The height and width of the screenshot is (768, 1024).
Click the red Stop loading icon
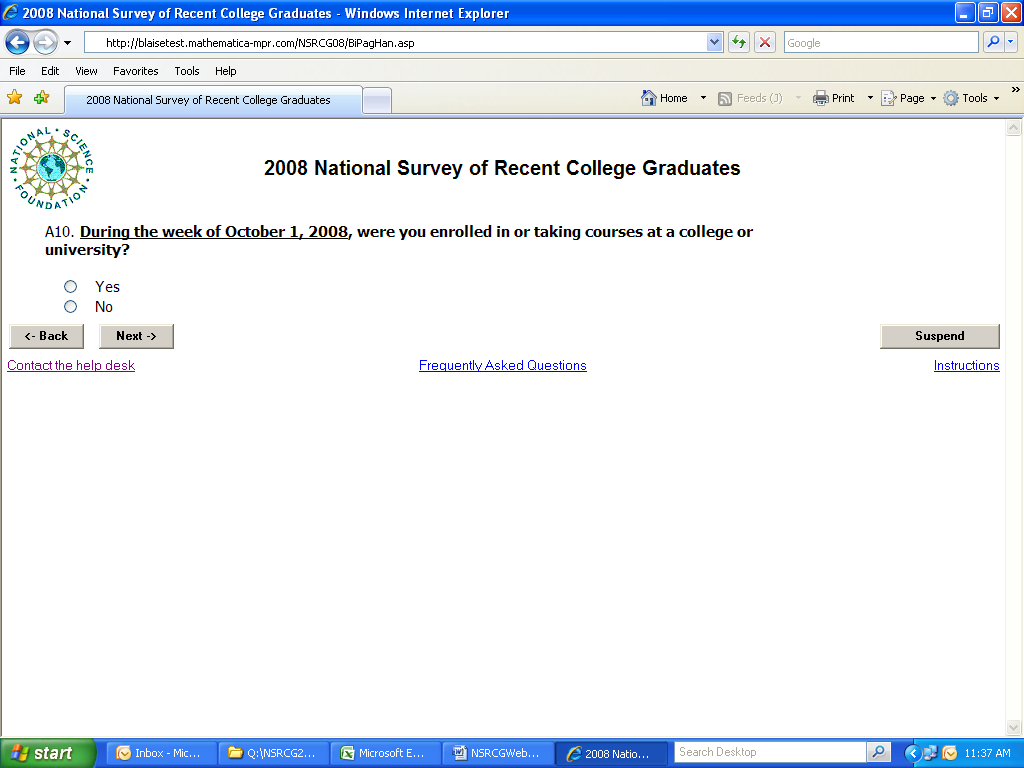765,43
